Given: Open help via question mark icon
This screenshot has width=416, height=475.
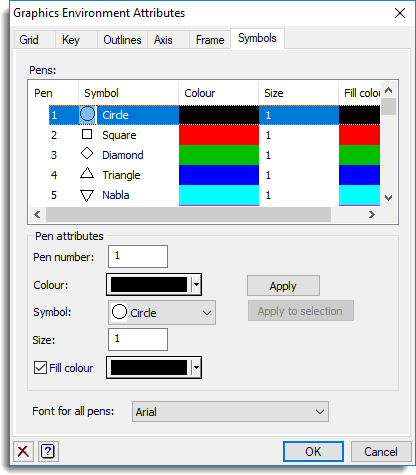Looking at the screenshot, I should coord(48,452).
